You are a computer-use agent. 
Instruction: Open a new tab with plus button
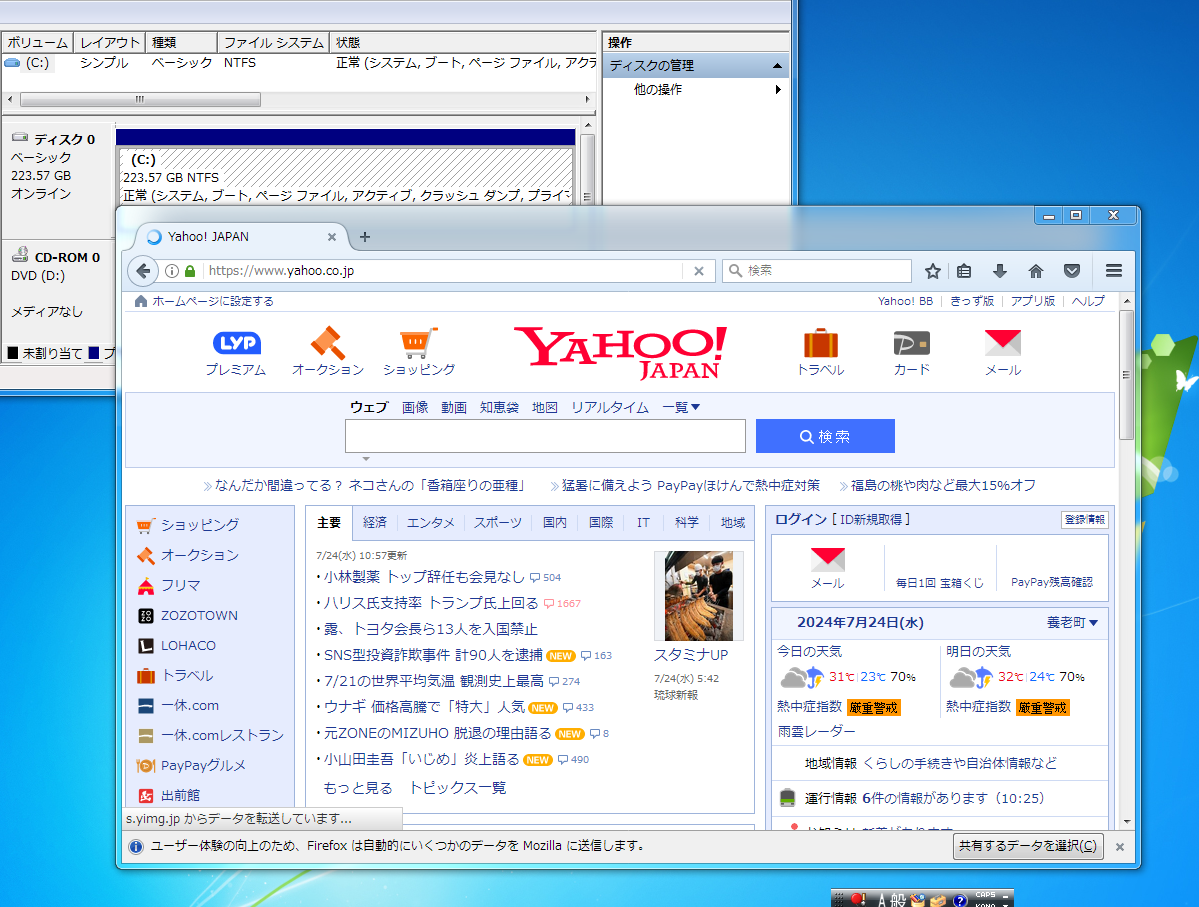(365, 237)
